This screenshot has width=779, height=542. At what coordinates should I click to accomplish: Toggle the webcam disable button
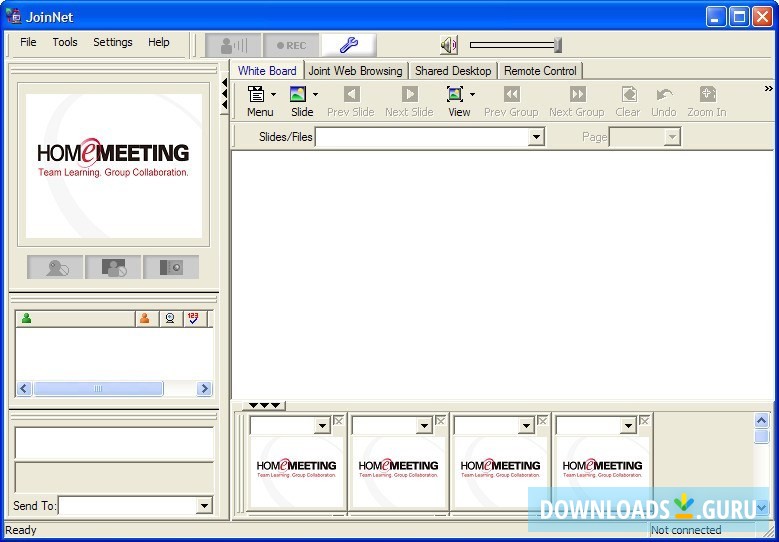point(55,267)
